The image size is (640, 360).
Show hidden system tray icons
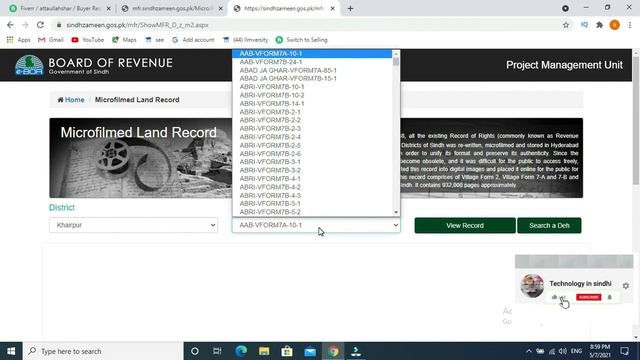[x=529, y=351]
